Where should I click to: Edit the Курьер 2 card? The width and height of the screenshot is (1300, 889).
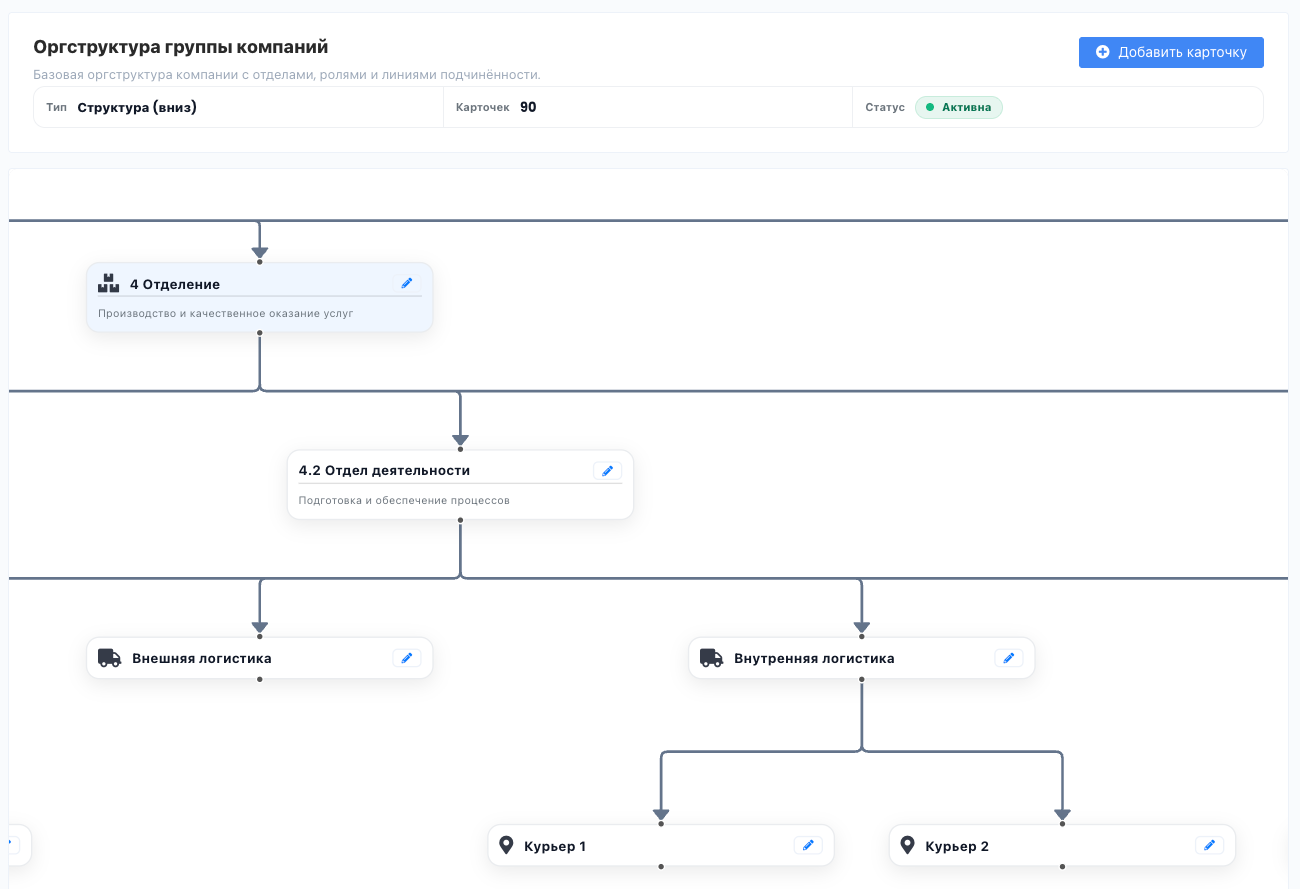click(1210, 845)
